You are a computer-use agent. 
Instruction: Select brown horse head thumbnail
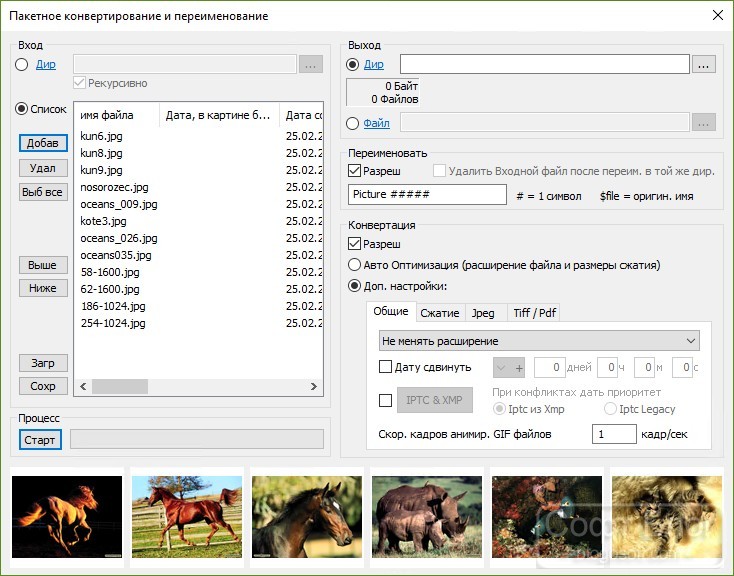307,517
